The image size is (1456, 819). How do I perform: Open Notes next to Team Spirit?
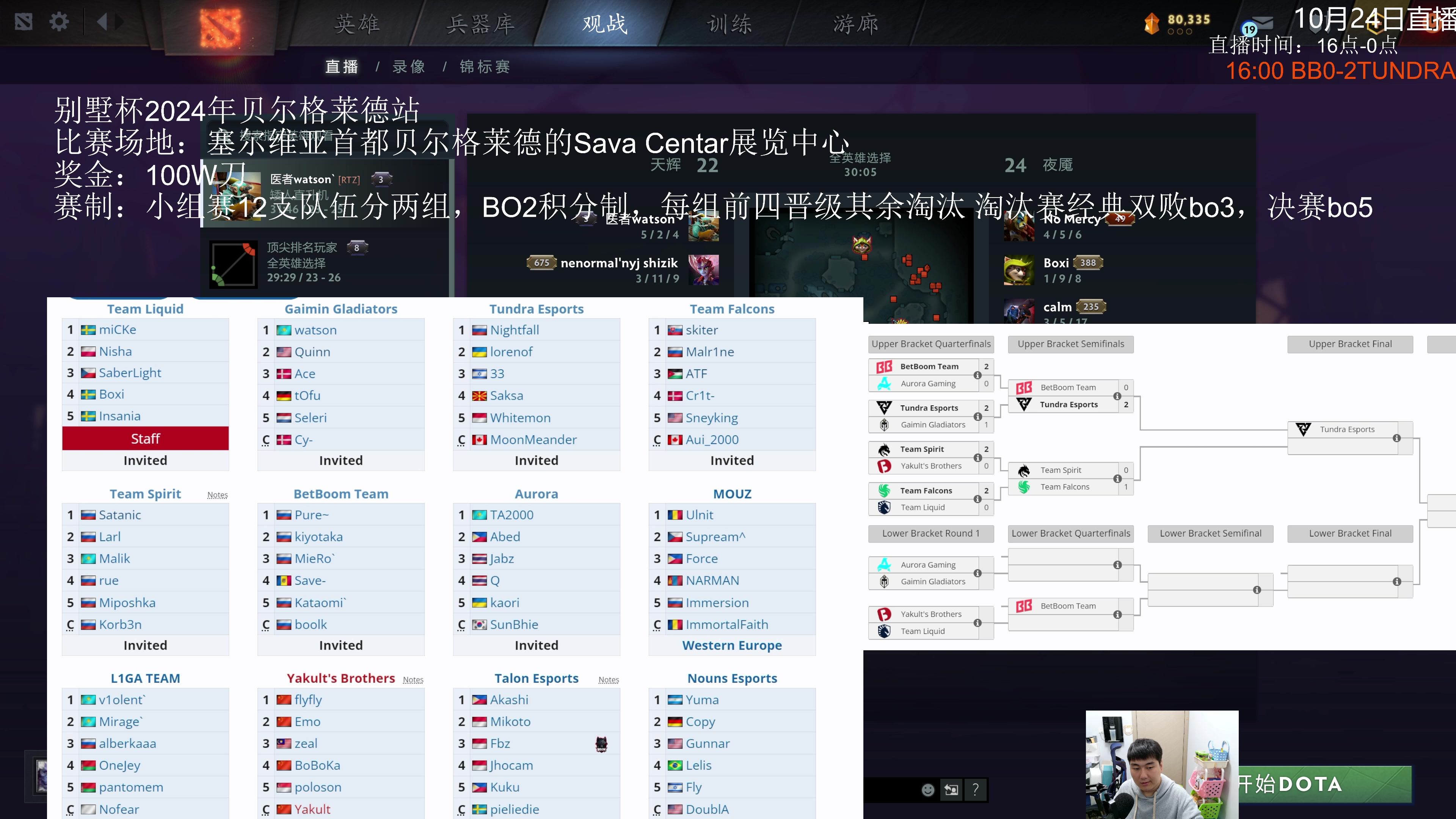click(218, 495)
